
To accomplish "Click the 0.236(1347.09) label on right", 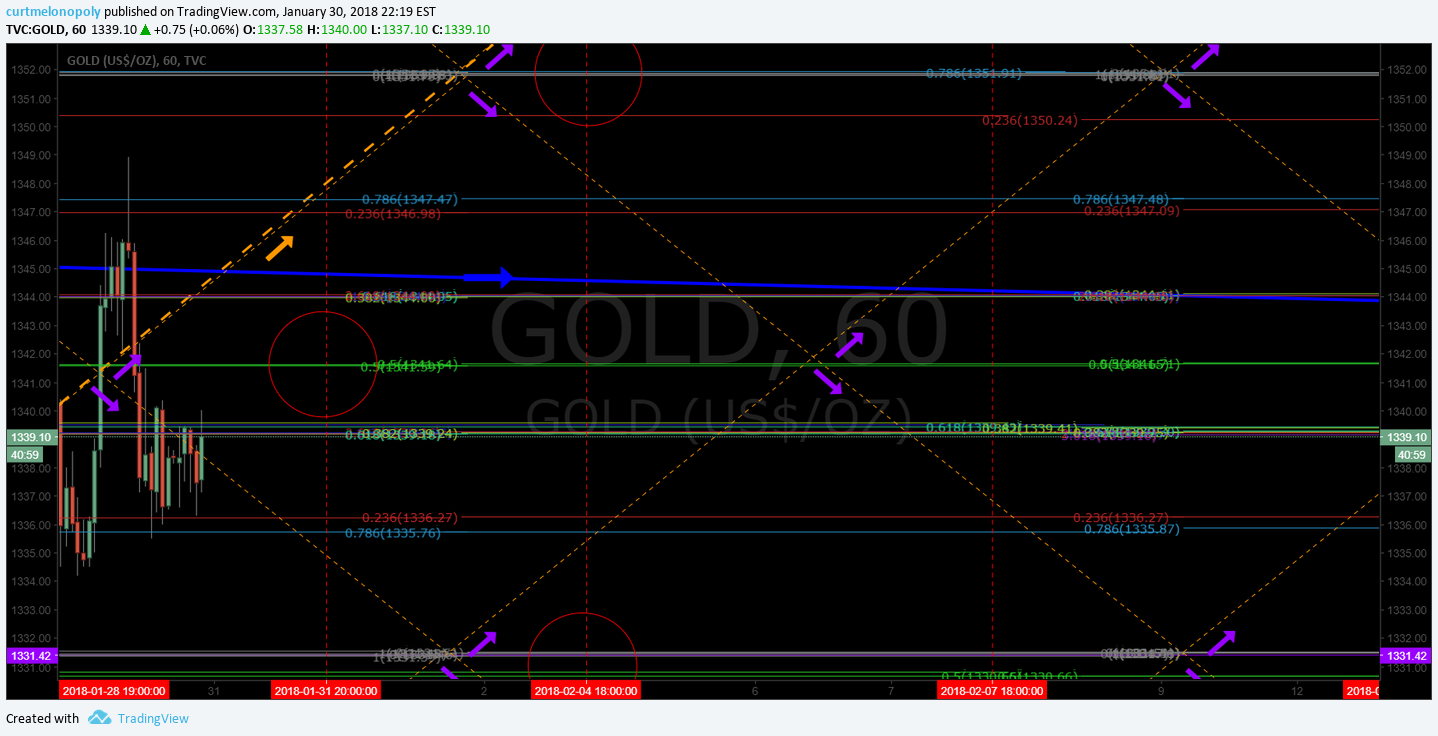I will (1132, 211).
